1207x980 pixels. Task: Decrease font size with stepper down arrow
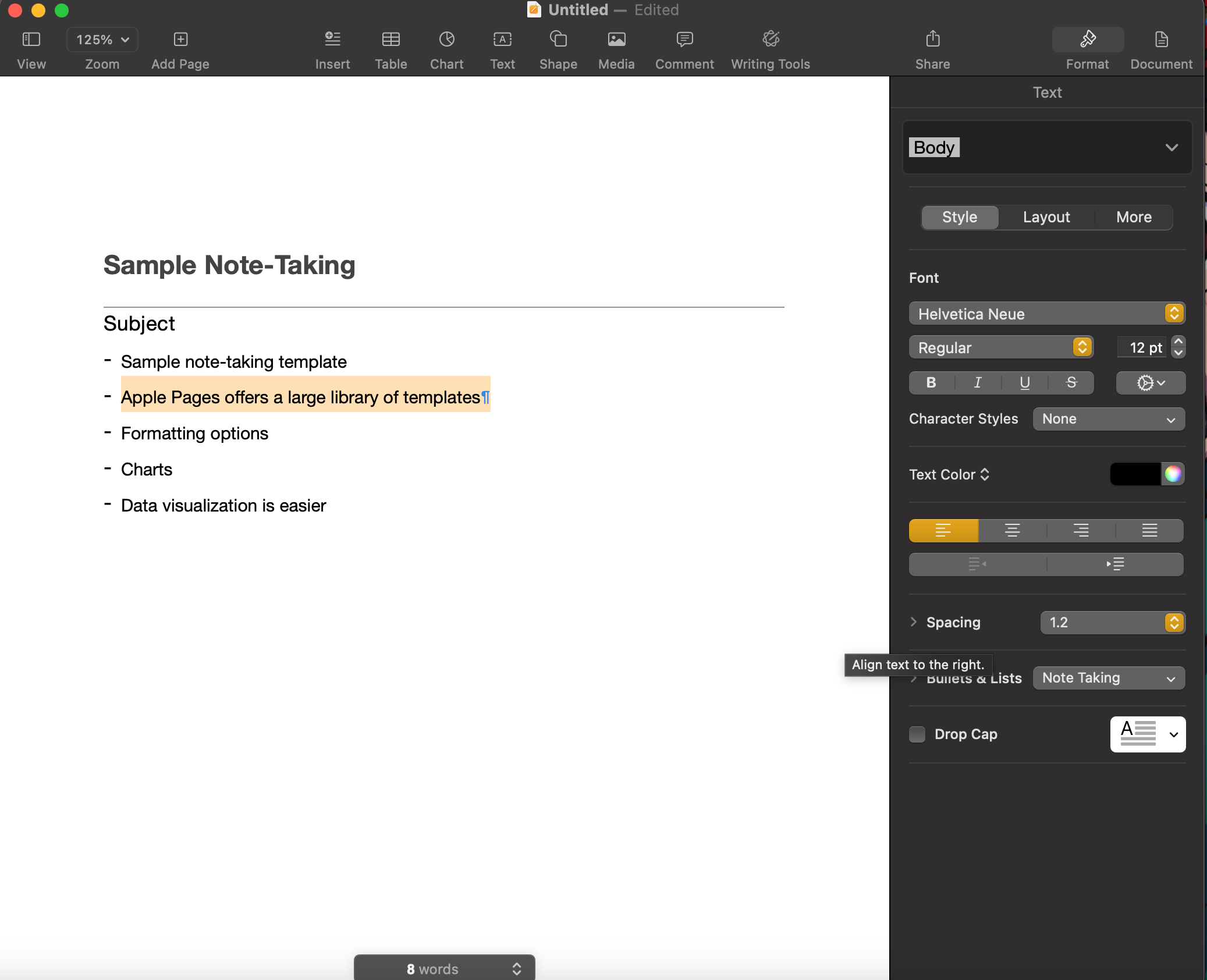pyautogui.click(x=1178, y=353)
